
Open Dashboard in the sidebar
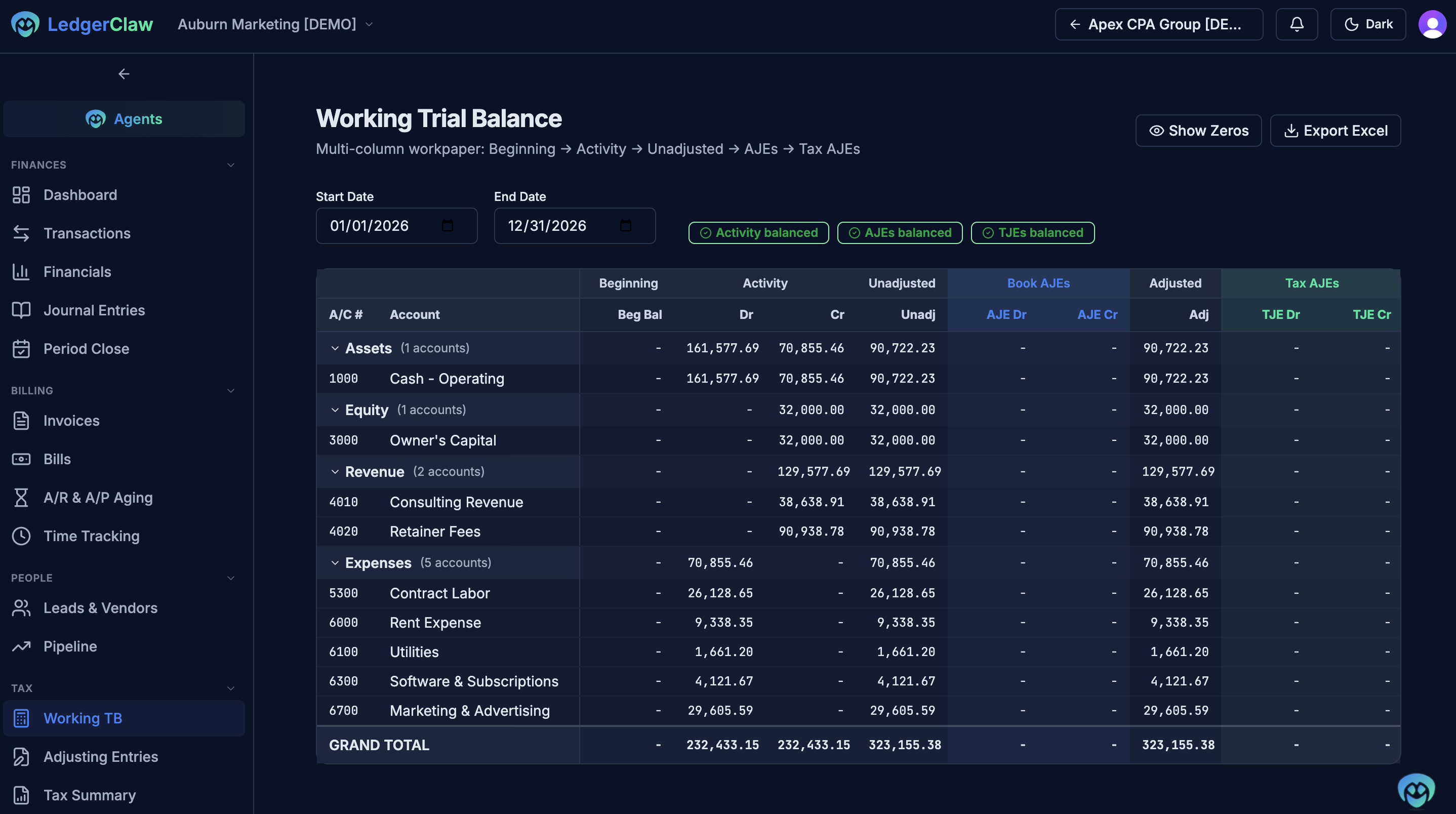pyautogui.click(x=124, y=195)
